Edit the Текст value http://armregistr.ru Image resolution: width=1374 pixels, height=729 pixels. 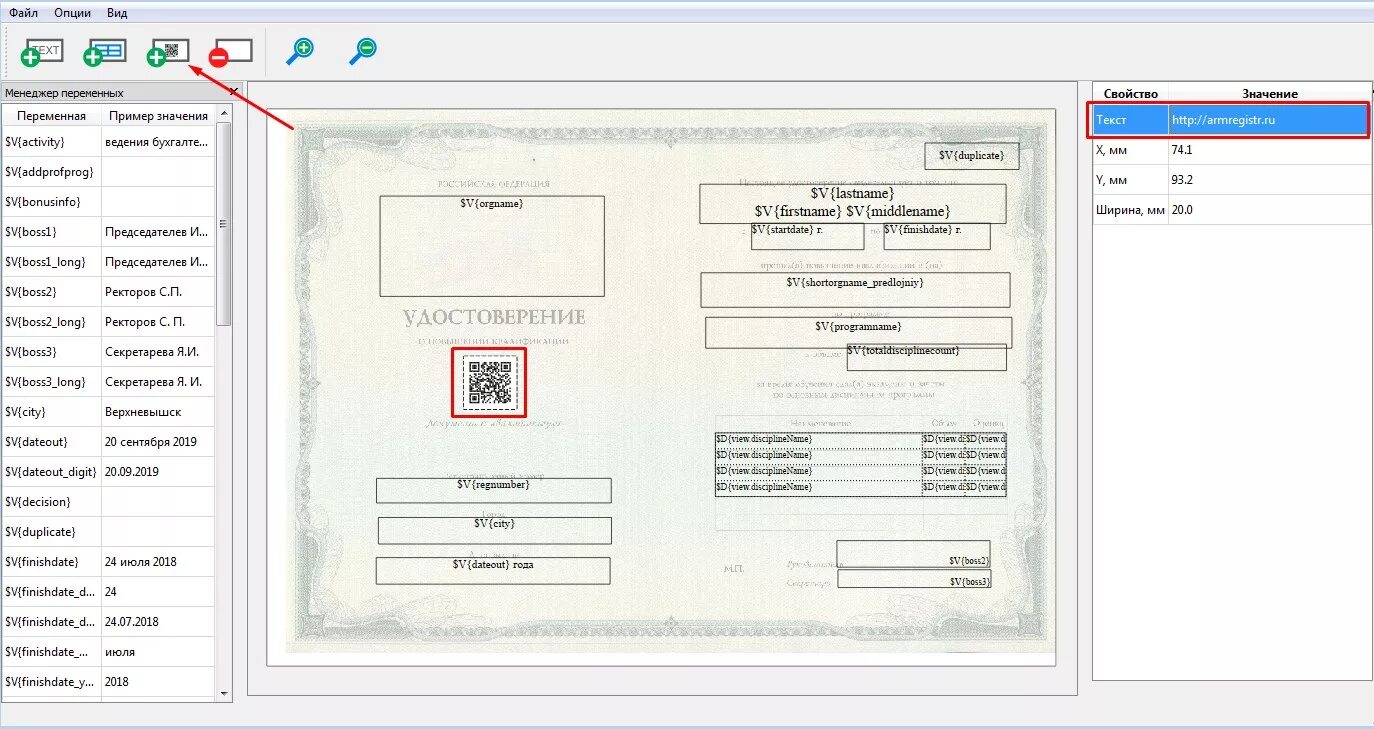1268,120
